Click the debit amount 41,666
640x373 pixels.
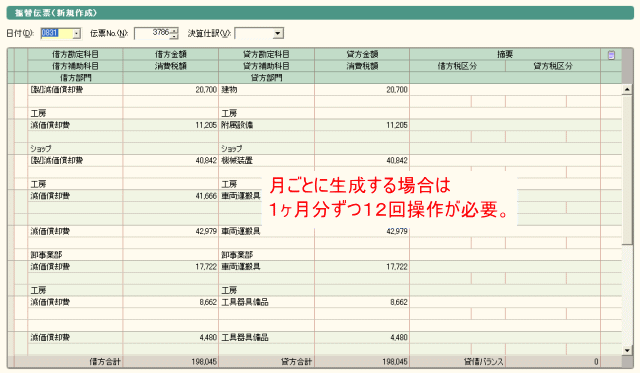coord(171,196)
